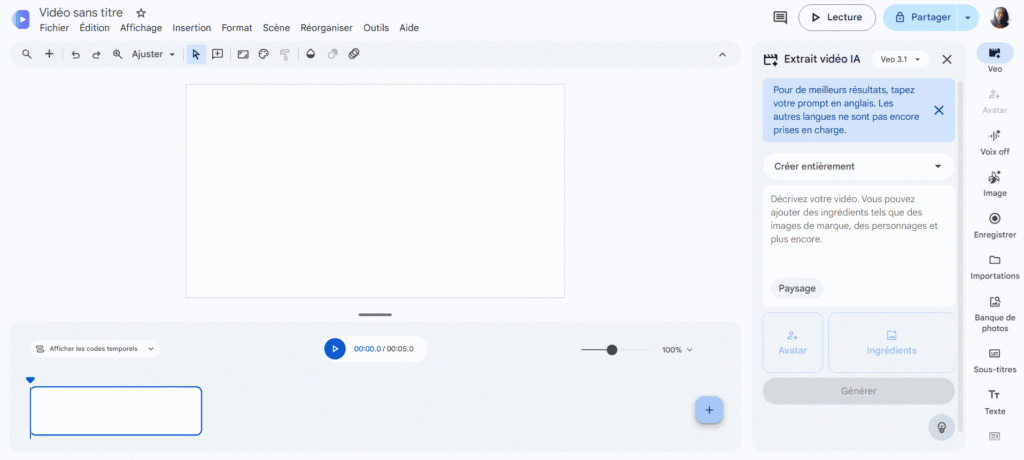Open the Afficher les codes temporels dropdown
The image size is (1024, 460).
pos(95,349)
